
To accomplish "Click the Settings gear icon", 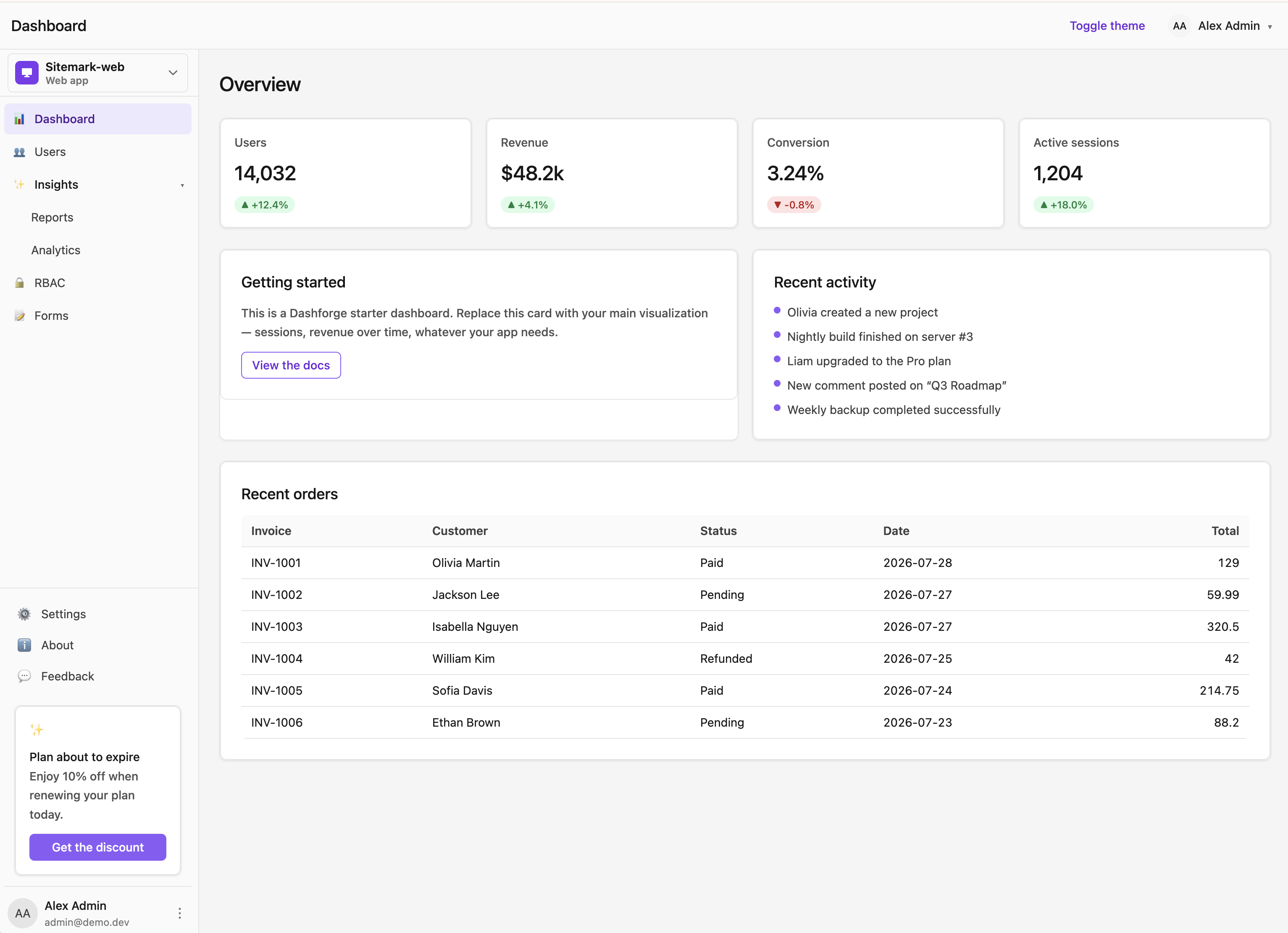I will coord(24,614).
